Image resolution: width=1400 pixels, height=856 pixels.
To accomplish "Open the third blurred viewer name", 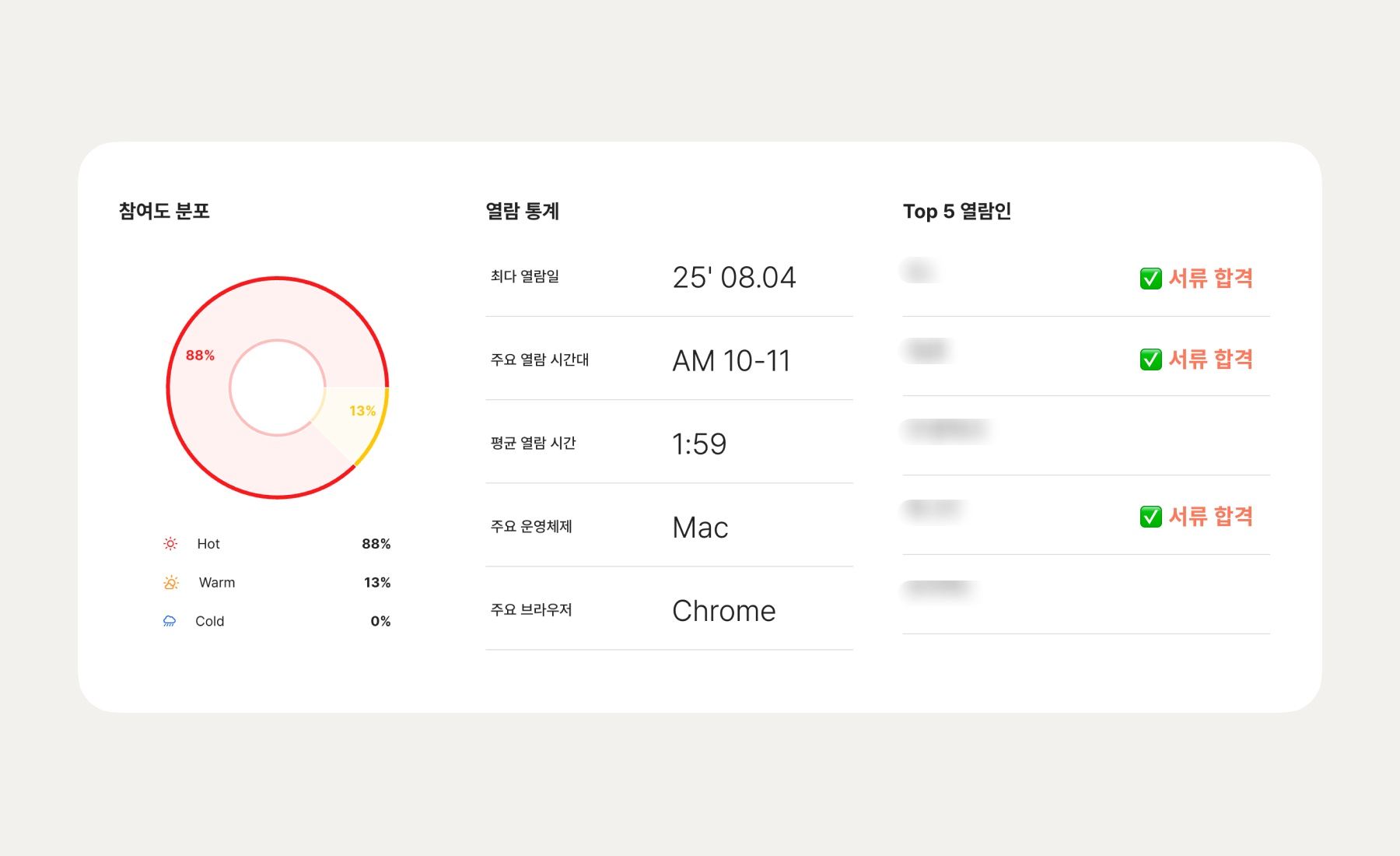I will click(947, 430).
